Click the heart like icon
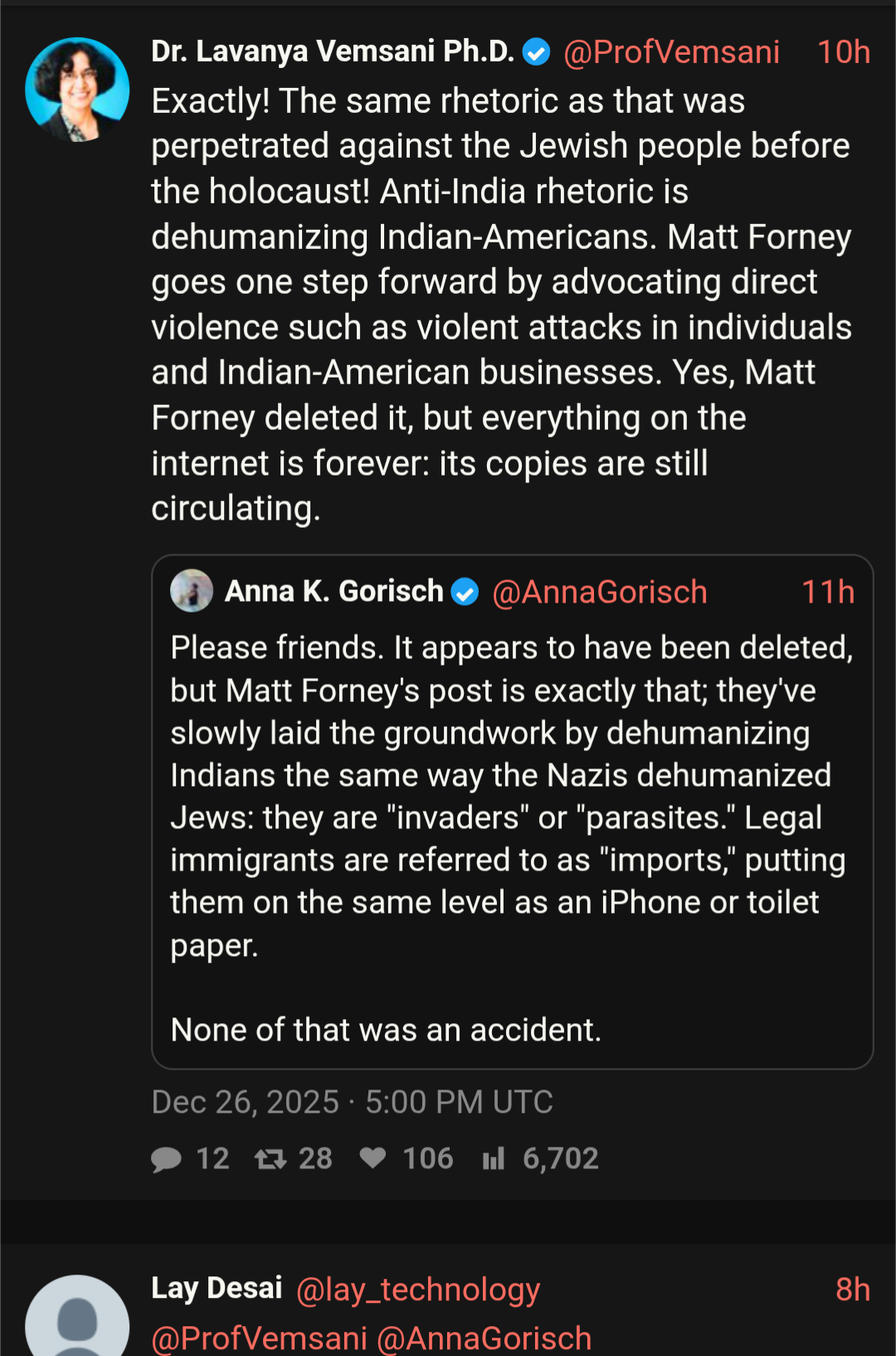The height and width of the screenshot is (1356, 896). coord(373,1158)
